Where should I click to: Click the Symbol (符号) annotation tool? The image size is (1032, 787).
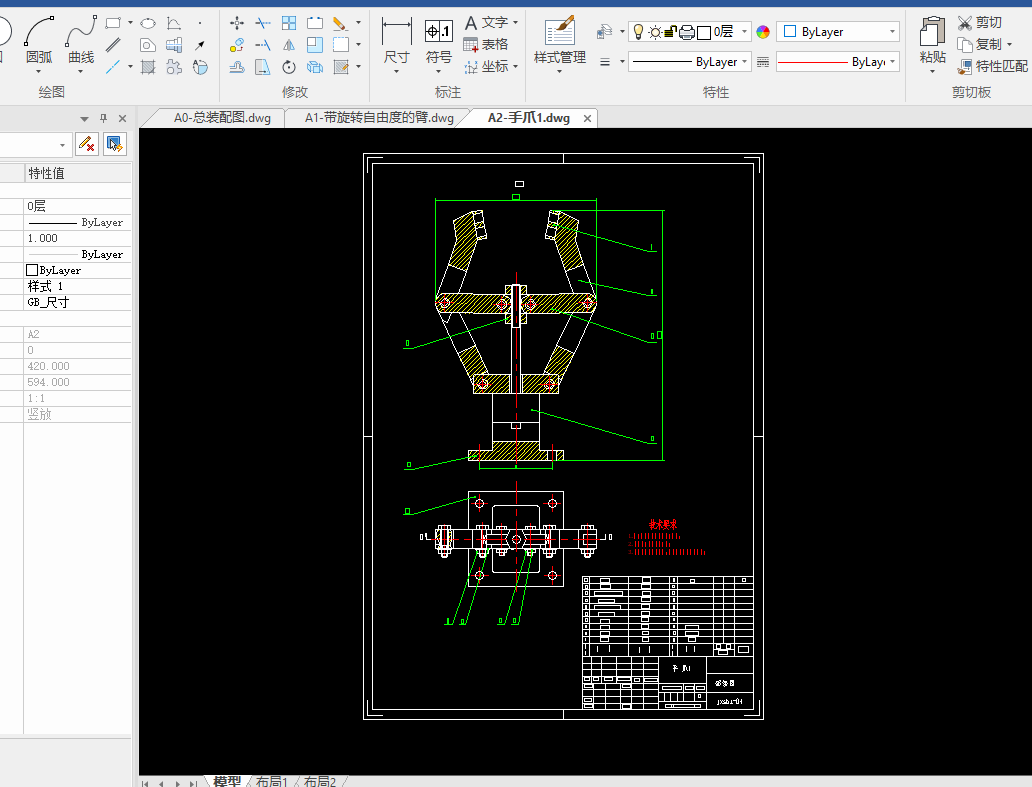pyautogui.click(x=438, y=42)
